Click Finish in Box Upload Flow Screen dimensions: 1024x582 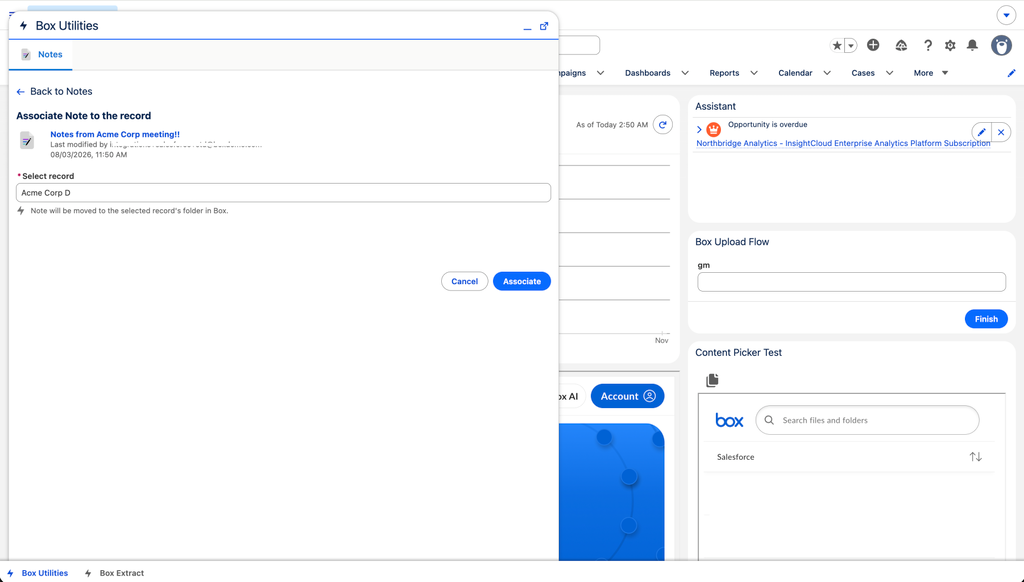[x=985, y=319]
